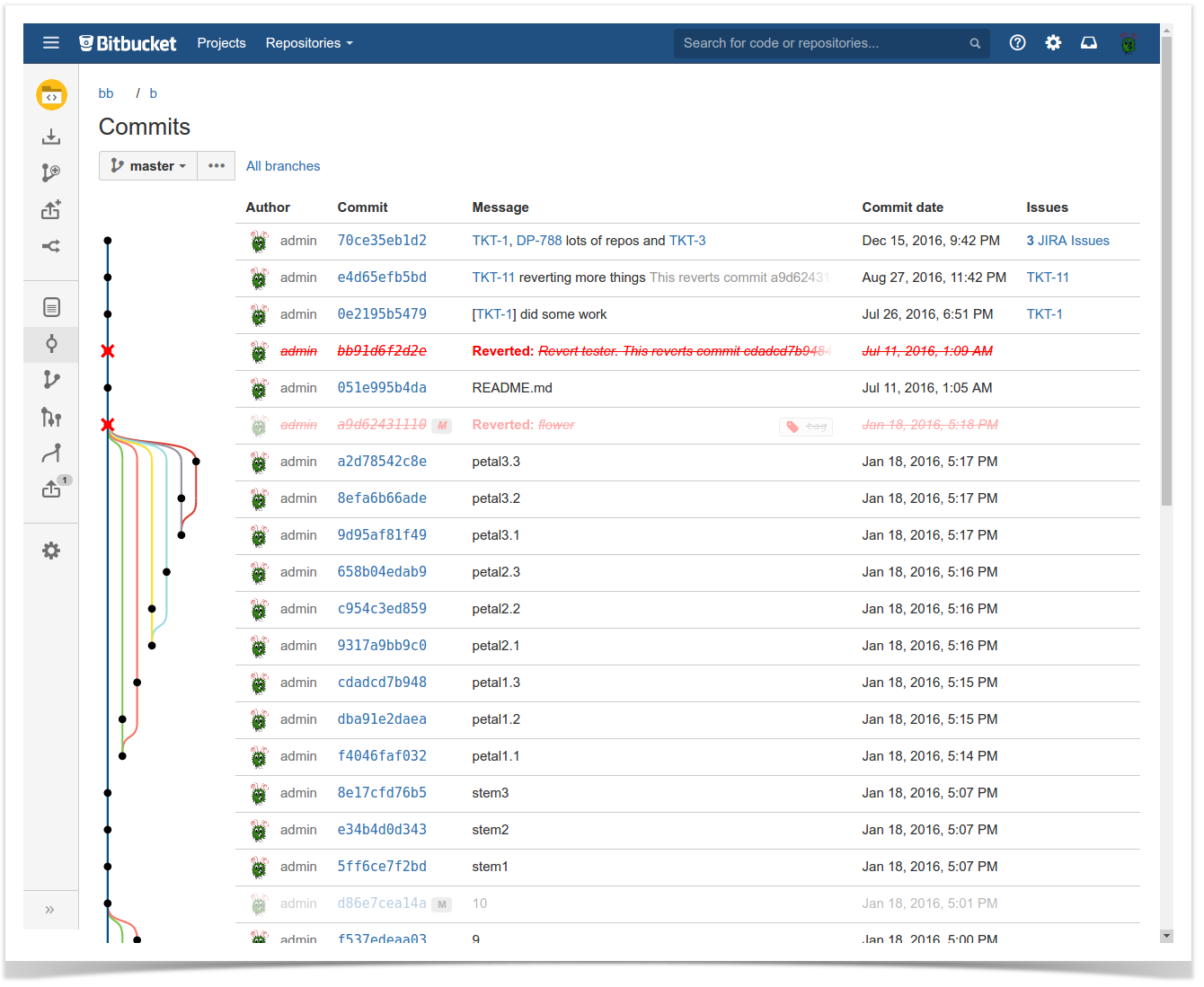The height and width of the screenshot is (987, 1204).
Task: Open the notifications inbox icon
Action: 1088,42
